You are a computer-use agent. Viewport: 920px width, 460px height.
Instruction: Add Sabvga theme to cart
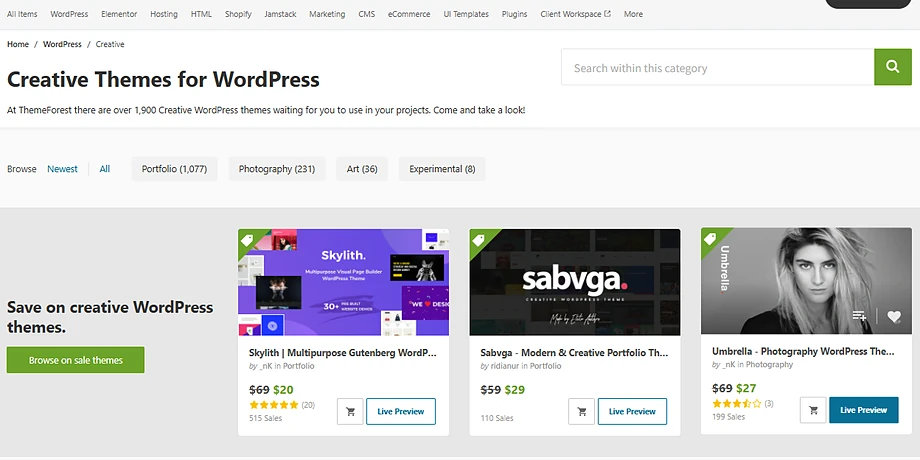point(581,411)
